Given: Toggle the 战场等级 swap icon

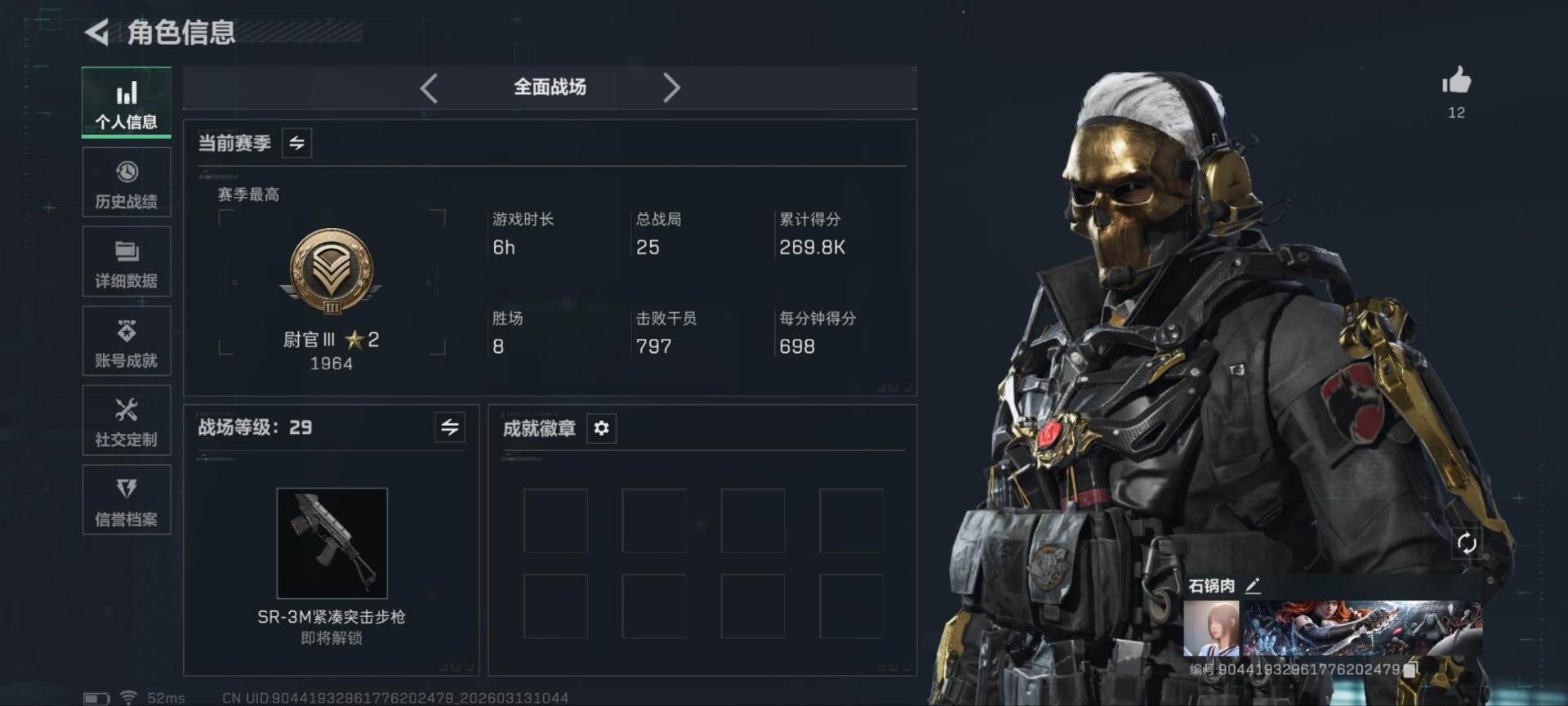Looking at the screenshot, I should [x=449, y=427].
